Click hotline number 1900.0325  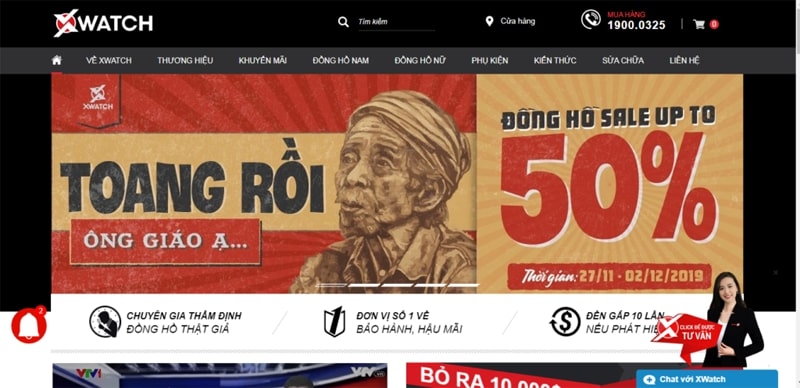(x=636, y=25)
